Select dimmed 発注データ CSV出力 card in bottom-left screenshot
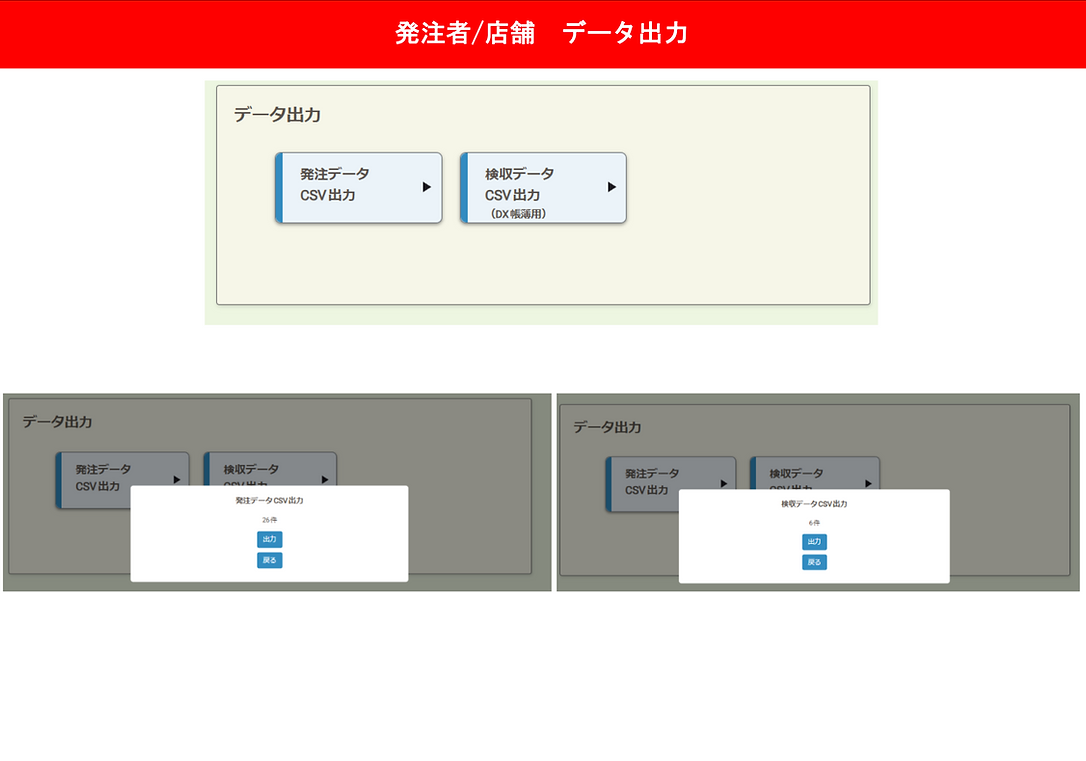 (x=123, y=479)
